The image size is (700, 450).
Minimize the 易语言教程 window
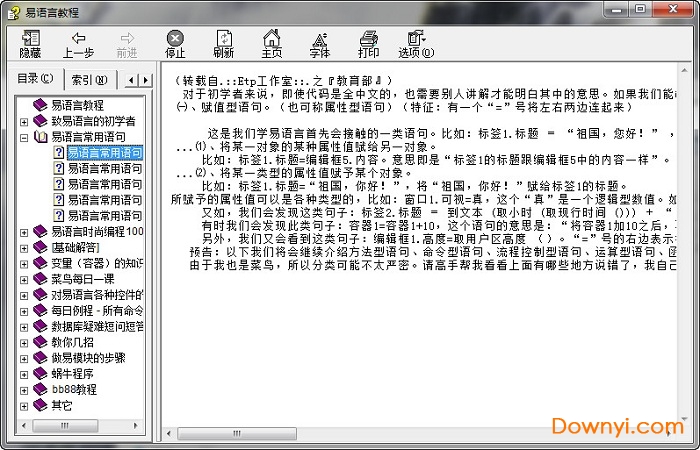[x=617, y=9]
